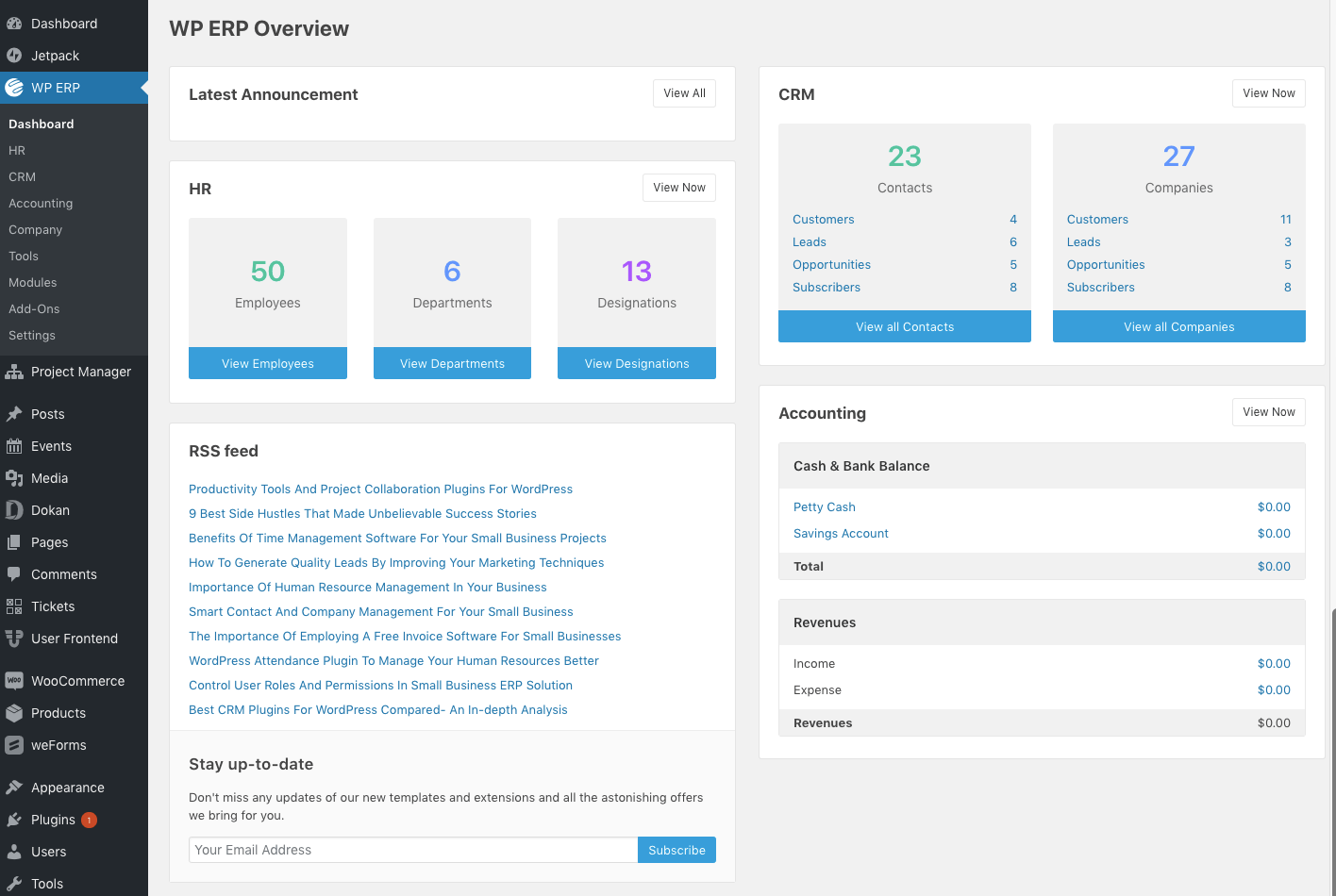Viewport: 1336px width, 896px height.
Task: Open 'WordPress Attendance Plugin' RSS article
Action: point(393,661)
